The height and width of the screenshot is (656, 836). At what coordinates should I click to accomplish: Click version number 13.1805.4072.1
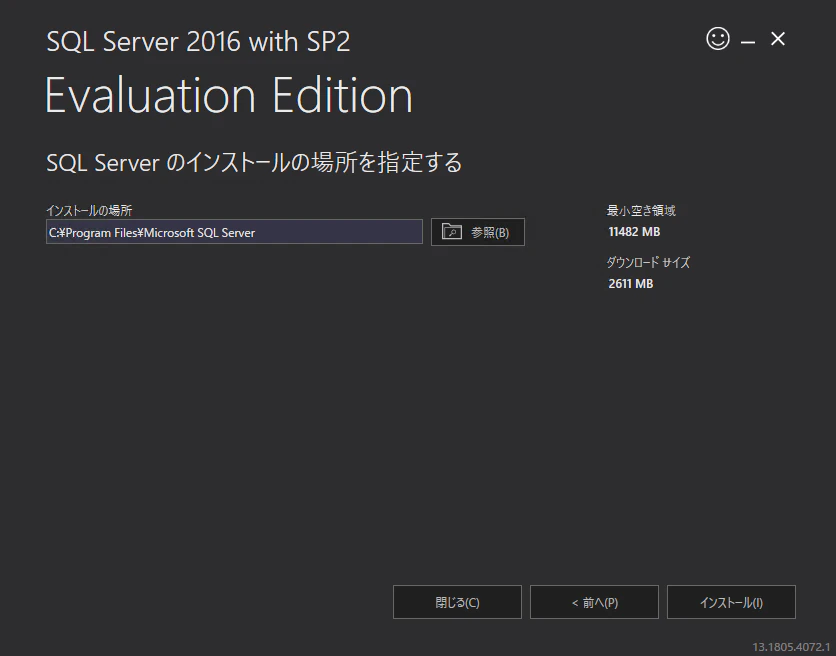click(x=791, y=647)
